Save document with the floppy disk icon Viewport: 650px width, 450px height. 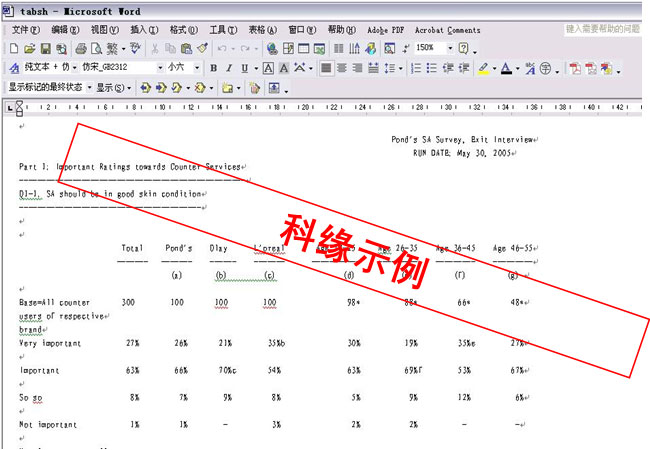pyautogui.click(x=46, y=48)
